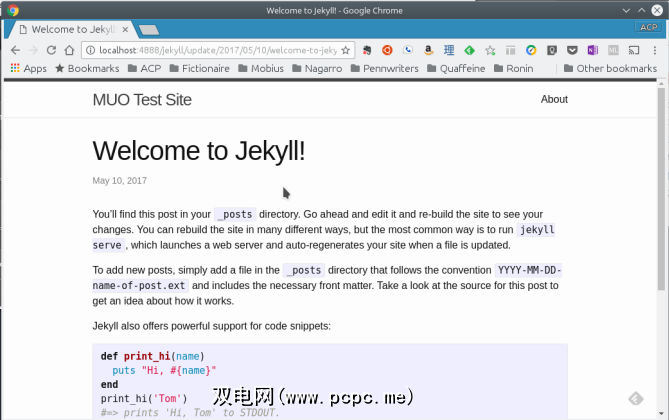Click the May 10, 2017 date
The image size is (669, 420).
119,181
